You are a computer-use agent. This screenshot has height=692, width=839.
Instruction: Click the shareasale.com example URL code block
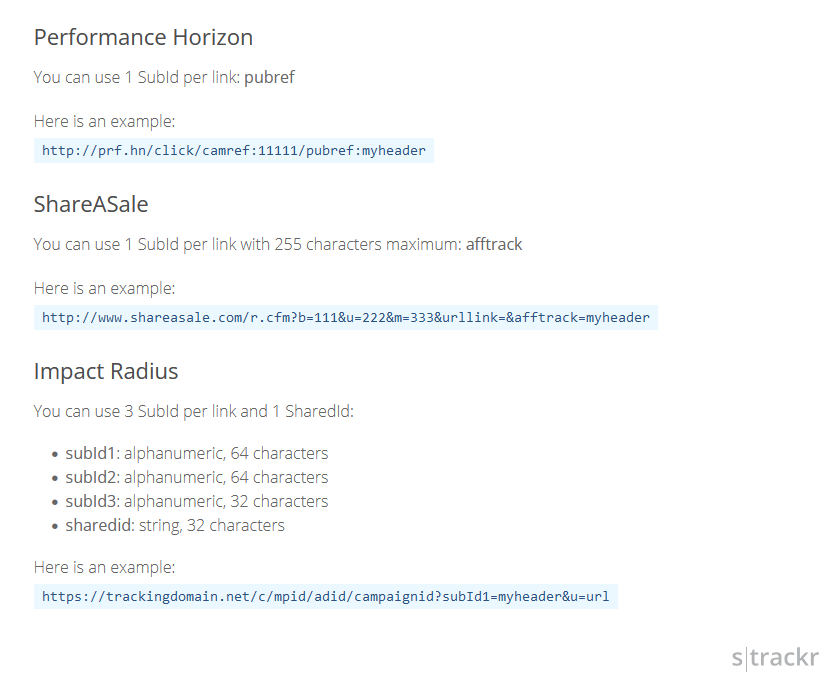[346, 317]
